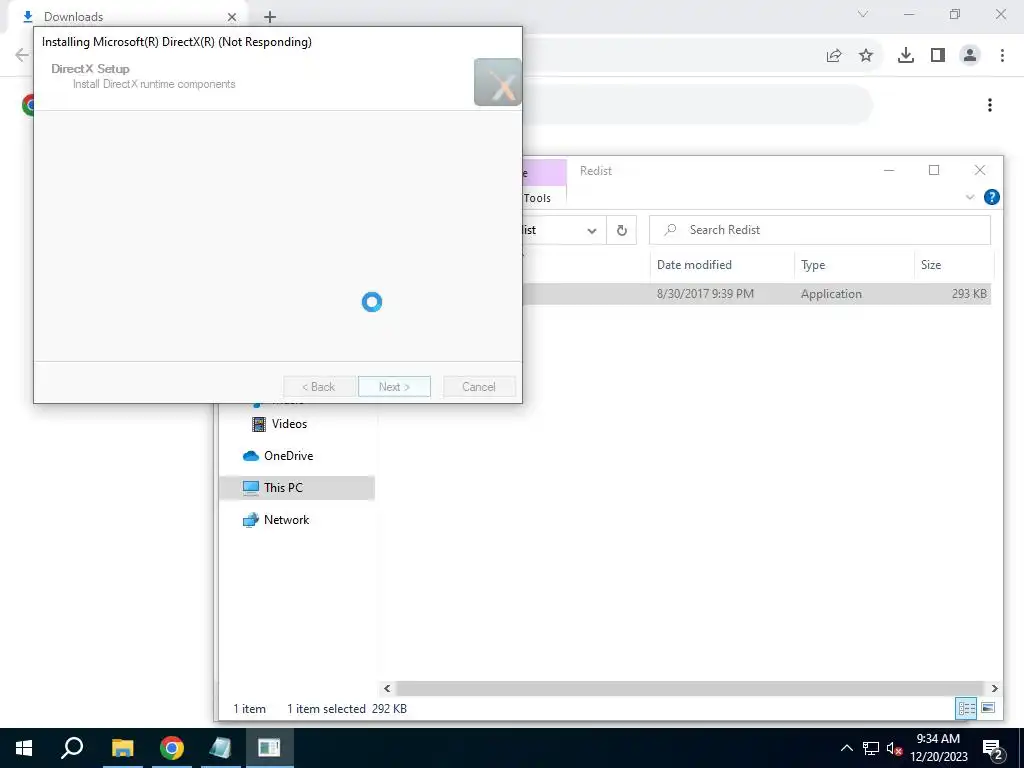Close the Downloads tab in Chrome
This screenshot has width=1024, height=768.
click(x=232, y=16)
